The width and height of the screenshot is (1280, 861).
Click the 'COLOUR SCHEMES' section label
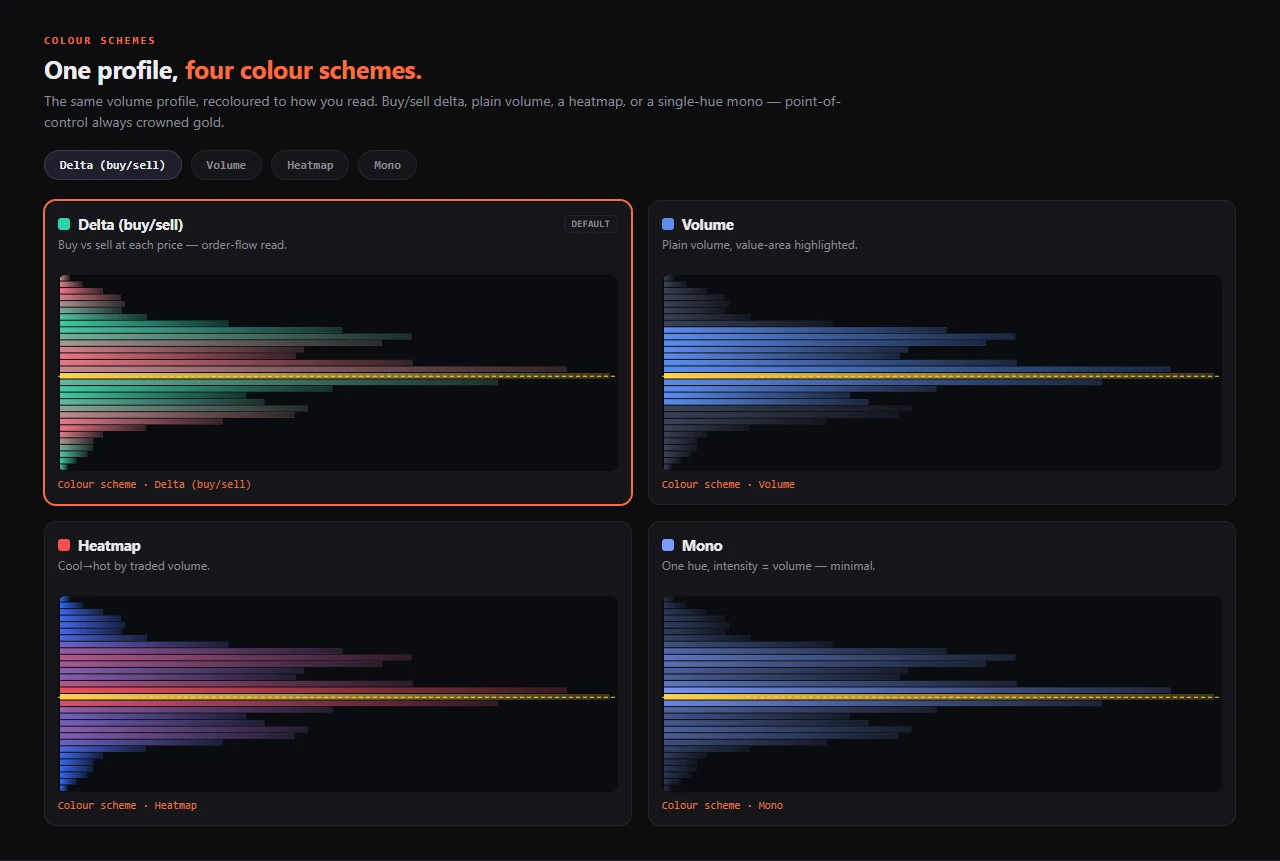pos(100,41)
